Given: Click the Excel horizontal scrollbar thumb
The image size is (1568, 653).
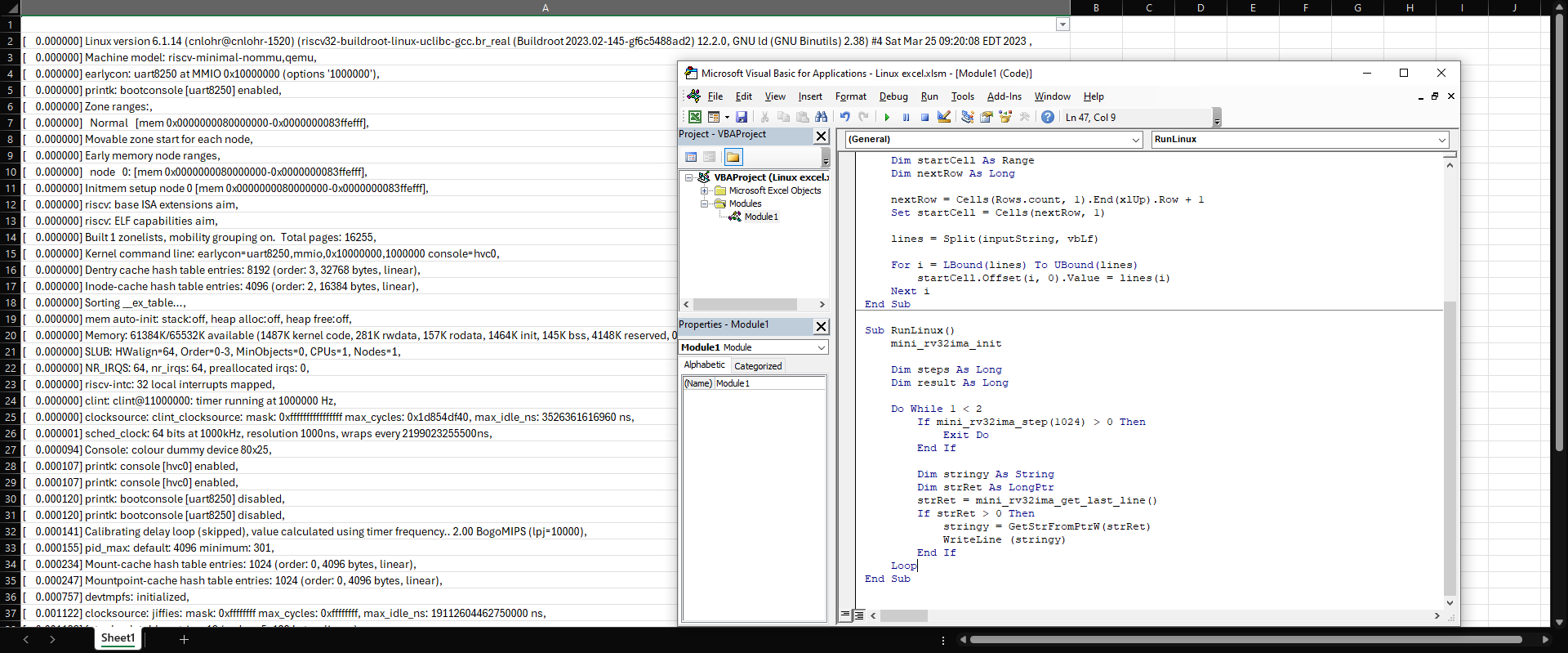Looking at the screenshot, I should 1245,639.
